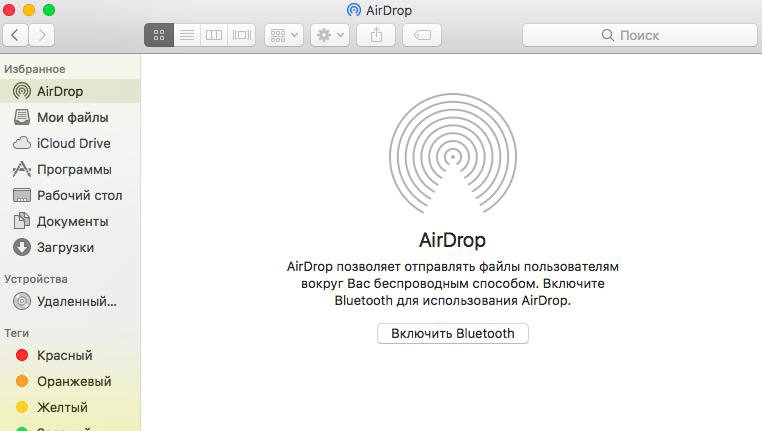This screenshot has height=431, width=762.
Task: Select the Оранжевый orange tag
Action: (70, 381)
